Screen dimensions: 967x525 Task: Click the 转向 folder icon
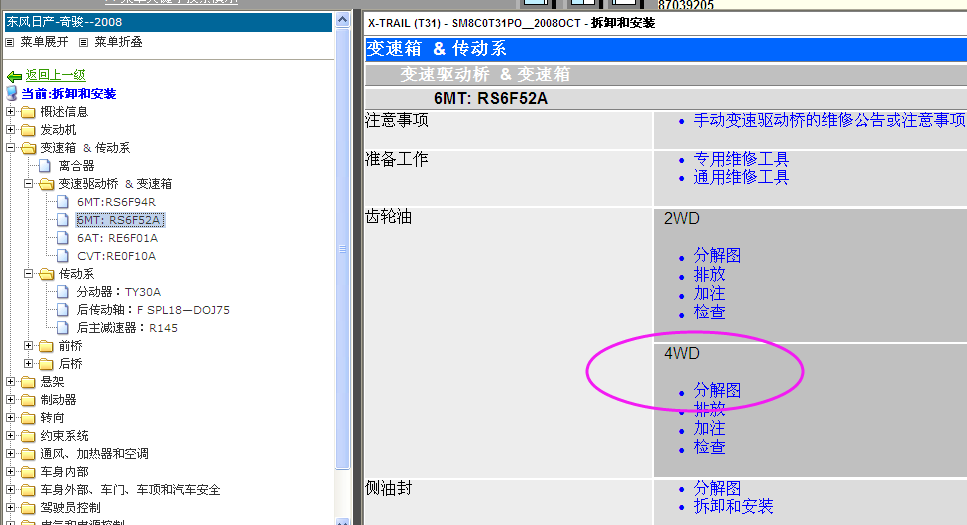(28, 418)
